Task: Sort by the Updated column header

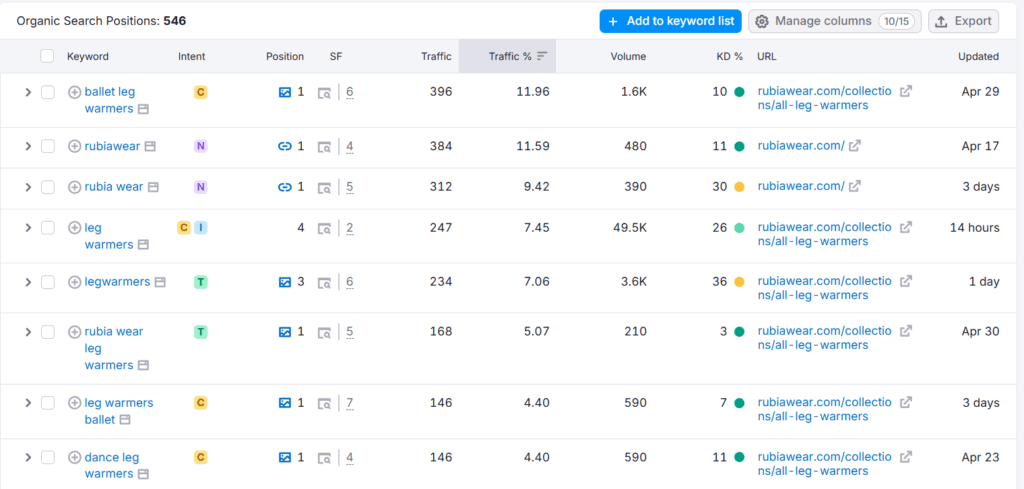Action: 978,56
